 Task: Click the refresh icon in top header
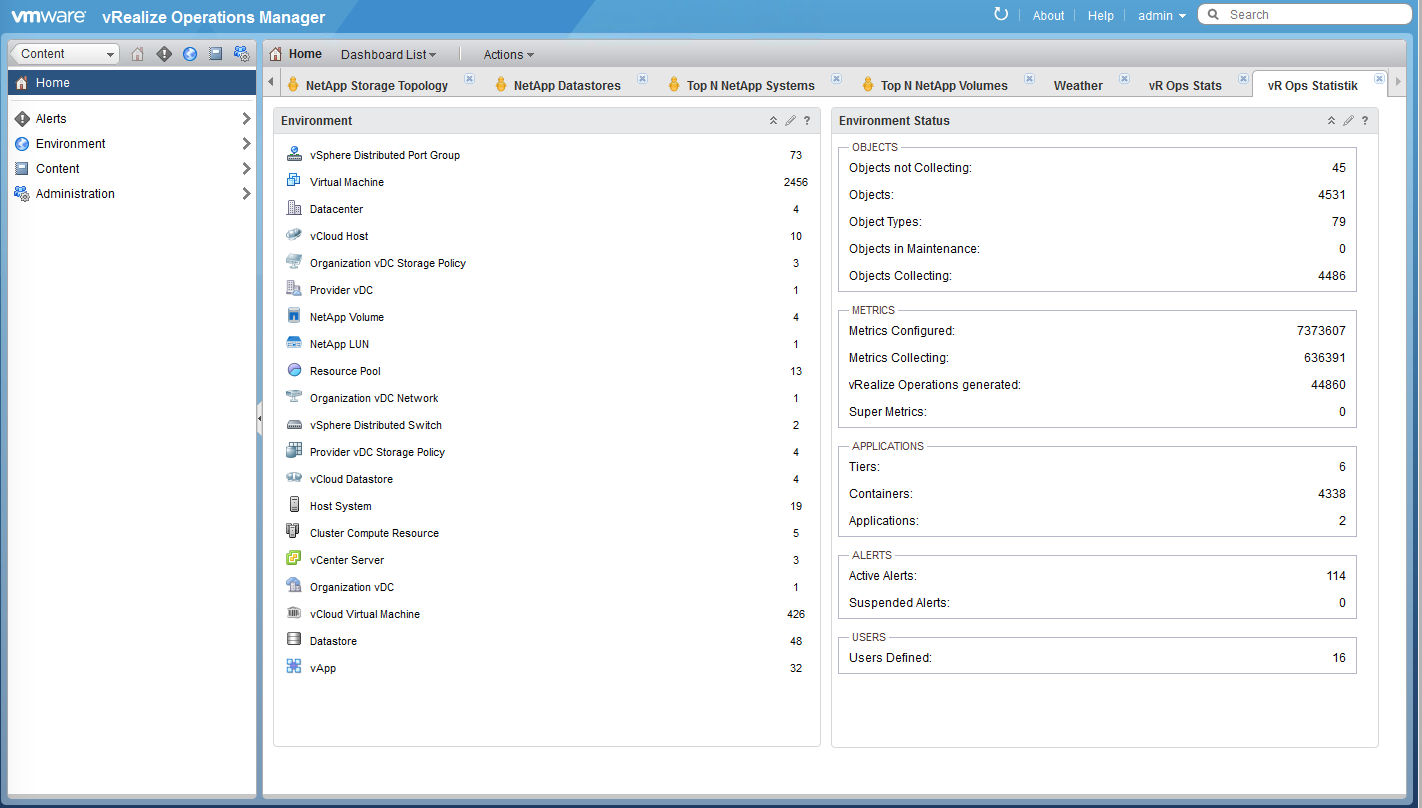click(1001, 14)
